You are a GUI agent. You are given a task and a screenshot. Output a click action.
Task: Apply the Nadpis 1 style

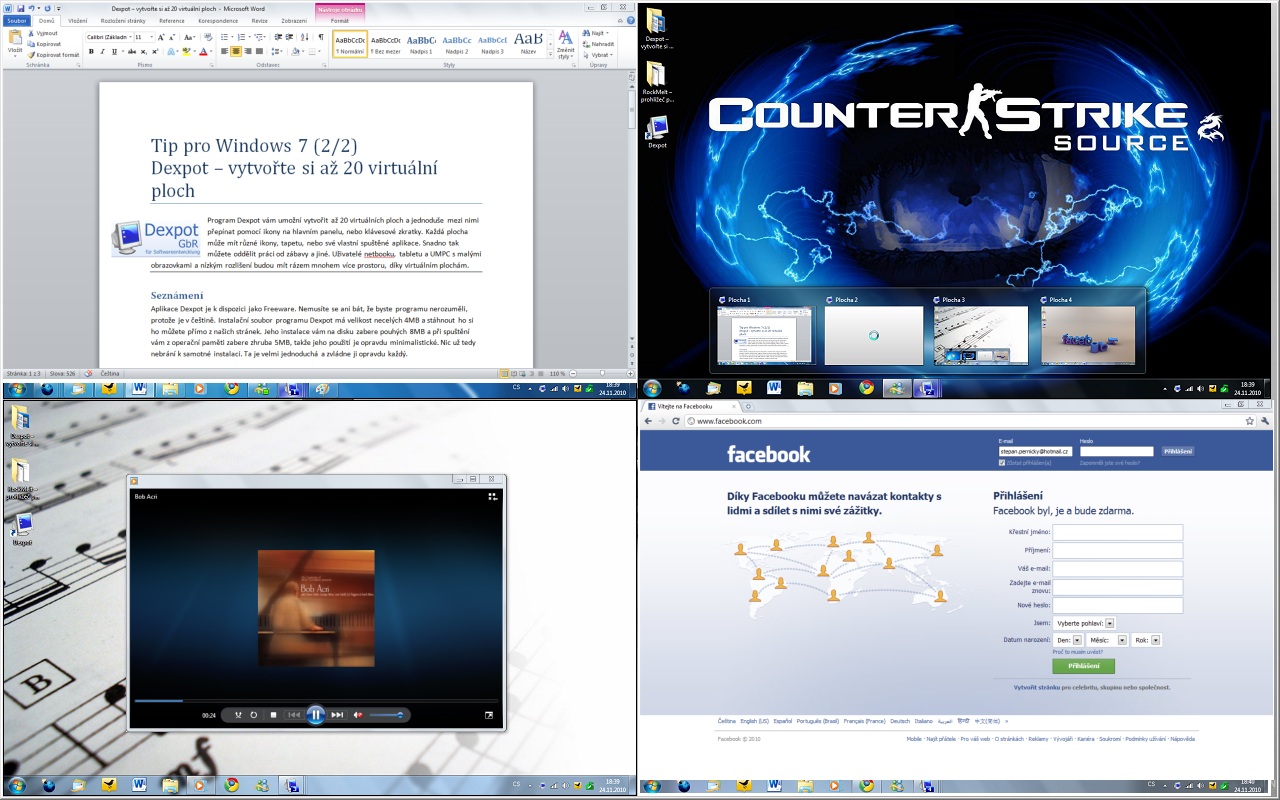click(x=421, y=44)
